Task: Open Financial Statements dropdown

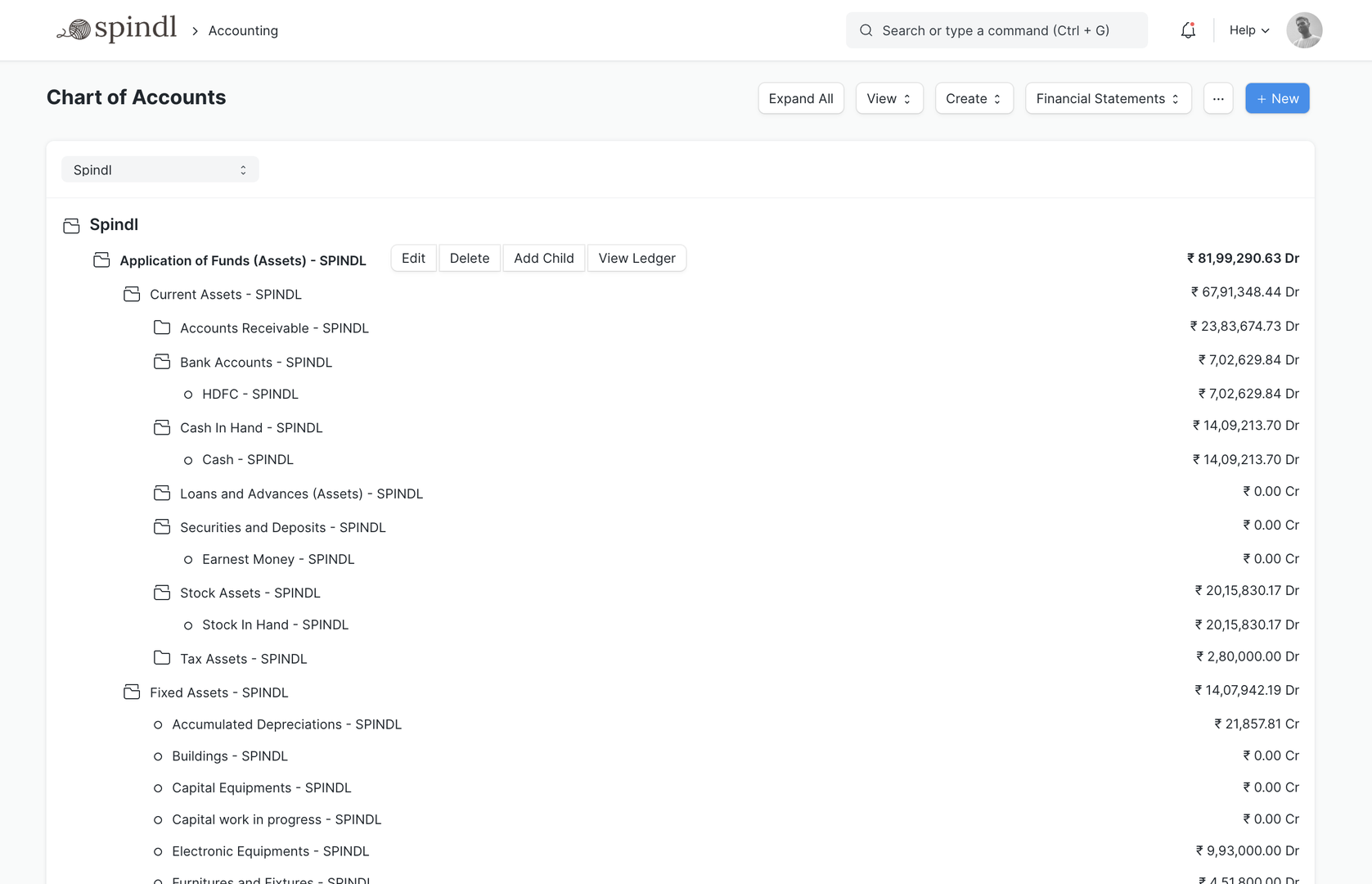Action: pyautogui.click(x=1108, y=98)
